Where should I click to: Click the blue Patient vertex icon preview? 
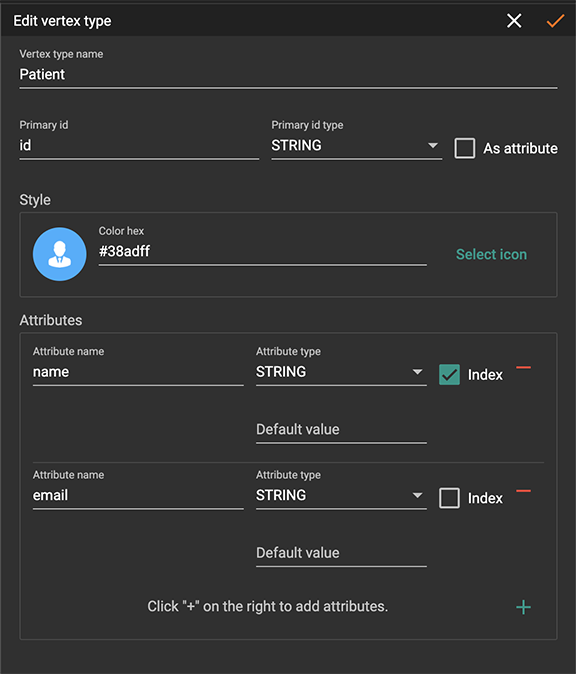[60, 254]
